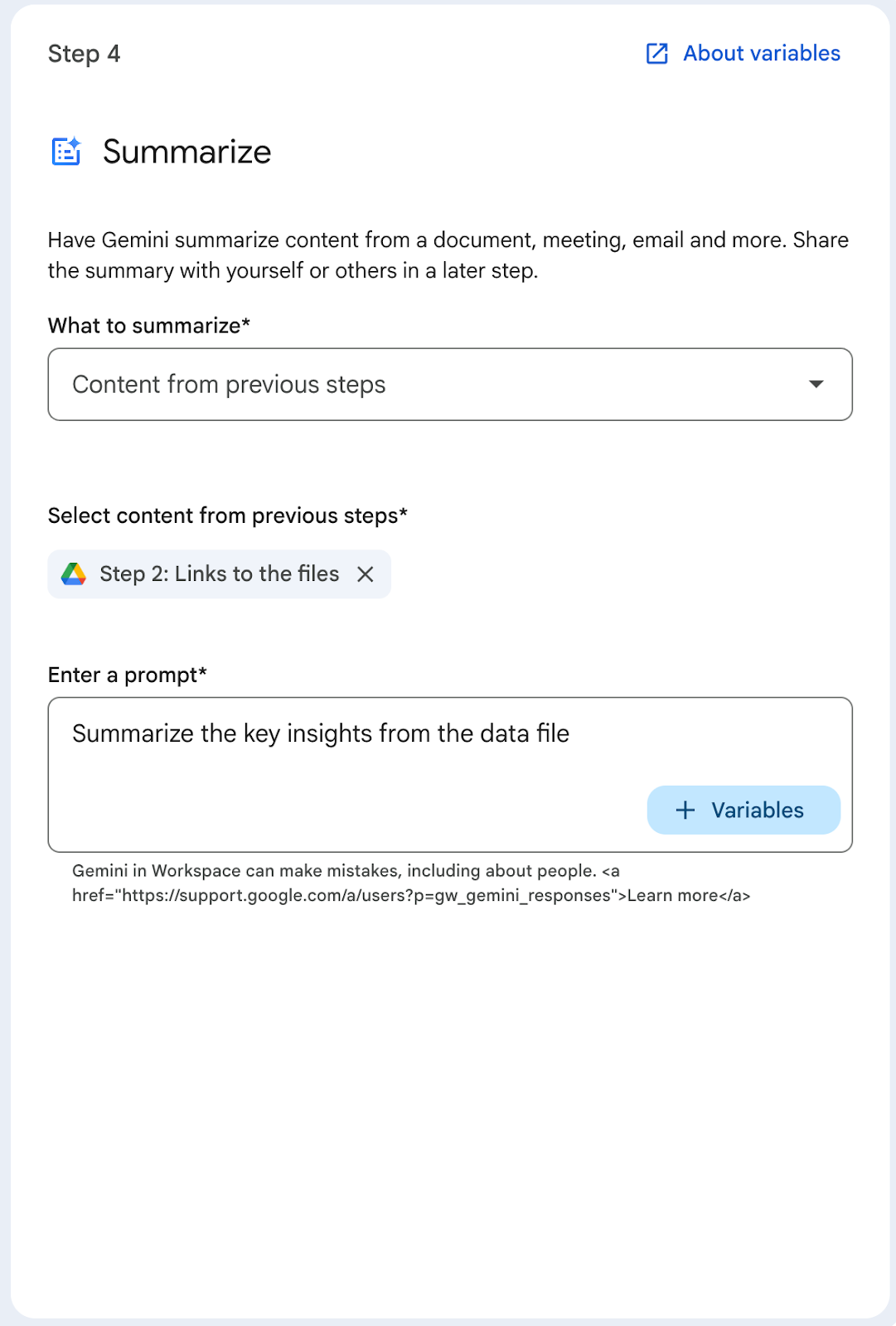
Task: Click the external-link icon beside About variables
Action: click(656, 54)
